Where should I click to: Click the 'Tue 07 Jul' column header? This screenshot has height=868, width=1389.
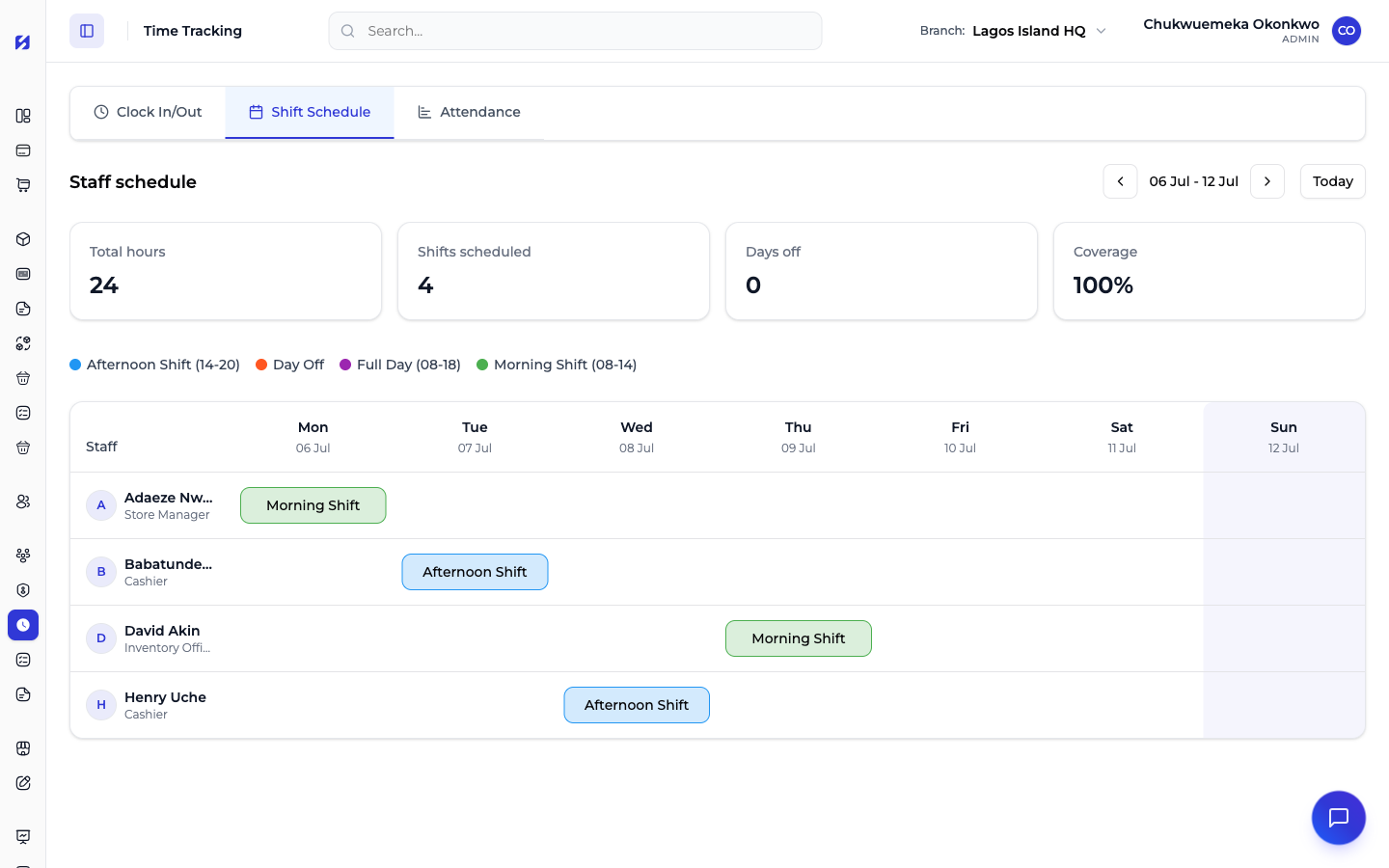point(475,437)
